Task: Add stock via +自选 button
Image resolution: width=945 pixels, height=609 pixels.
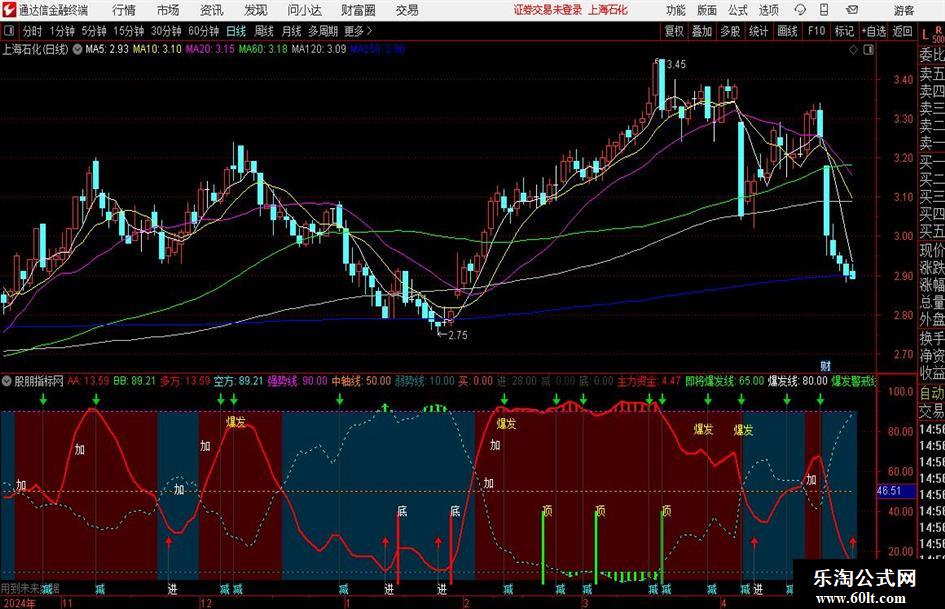Action: (874, 31)
